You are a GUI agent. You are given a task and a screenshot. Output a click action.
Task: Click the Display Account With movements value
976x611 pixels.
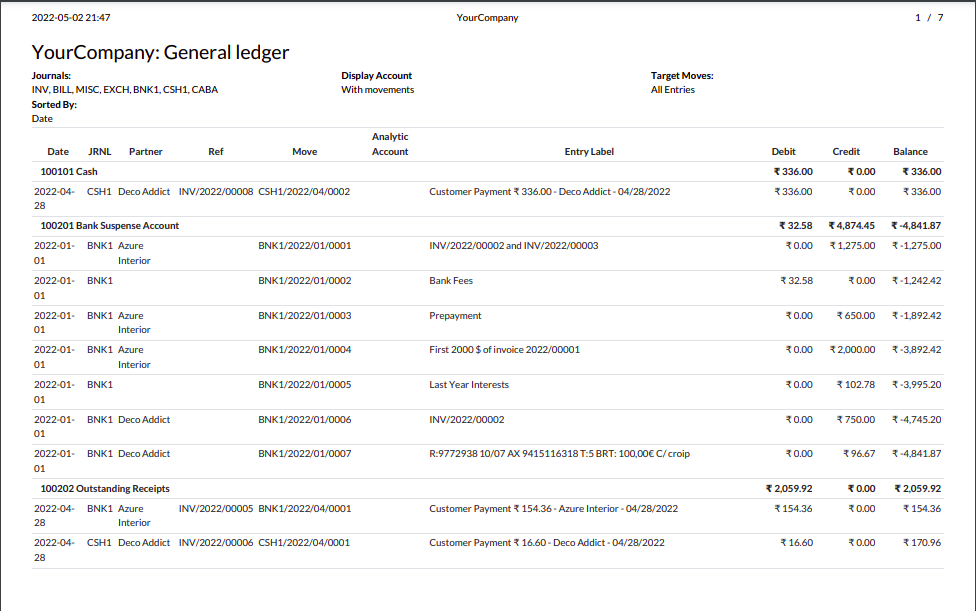(377, 90)
